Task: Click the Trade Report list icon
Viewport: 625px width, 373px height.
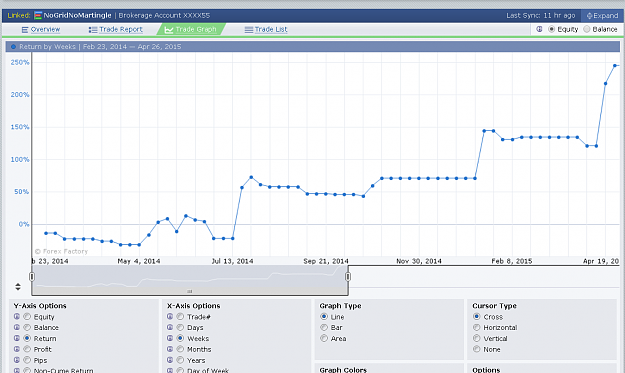Action: pos(93,30)
